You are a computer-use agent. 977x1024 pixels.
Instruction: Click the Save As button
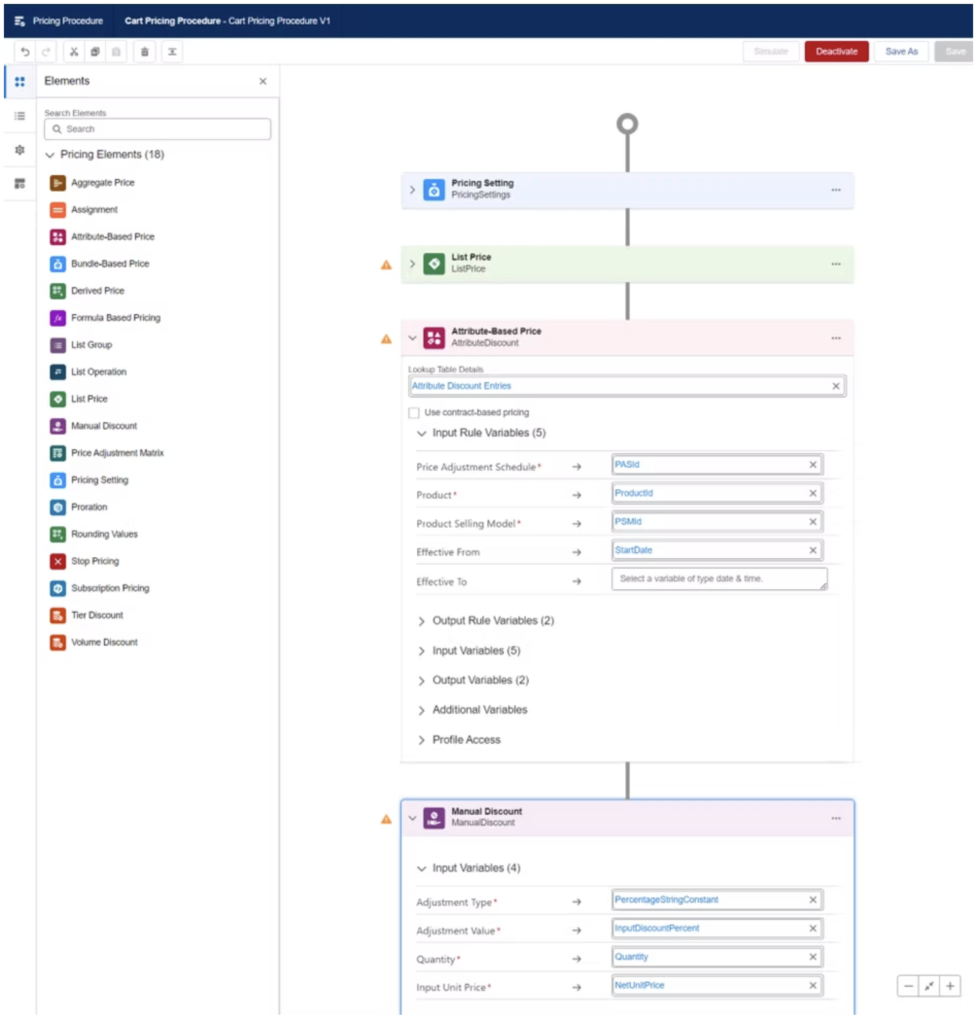[x=901, y=52]
